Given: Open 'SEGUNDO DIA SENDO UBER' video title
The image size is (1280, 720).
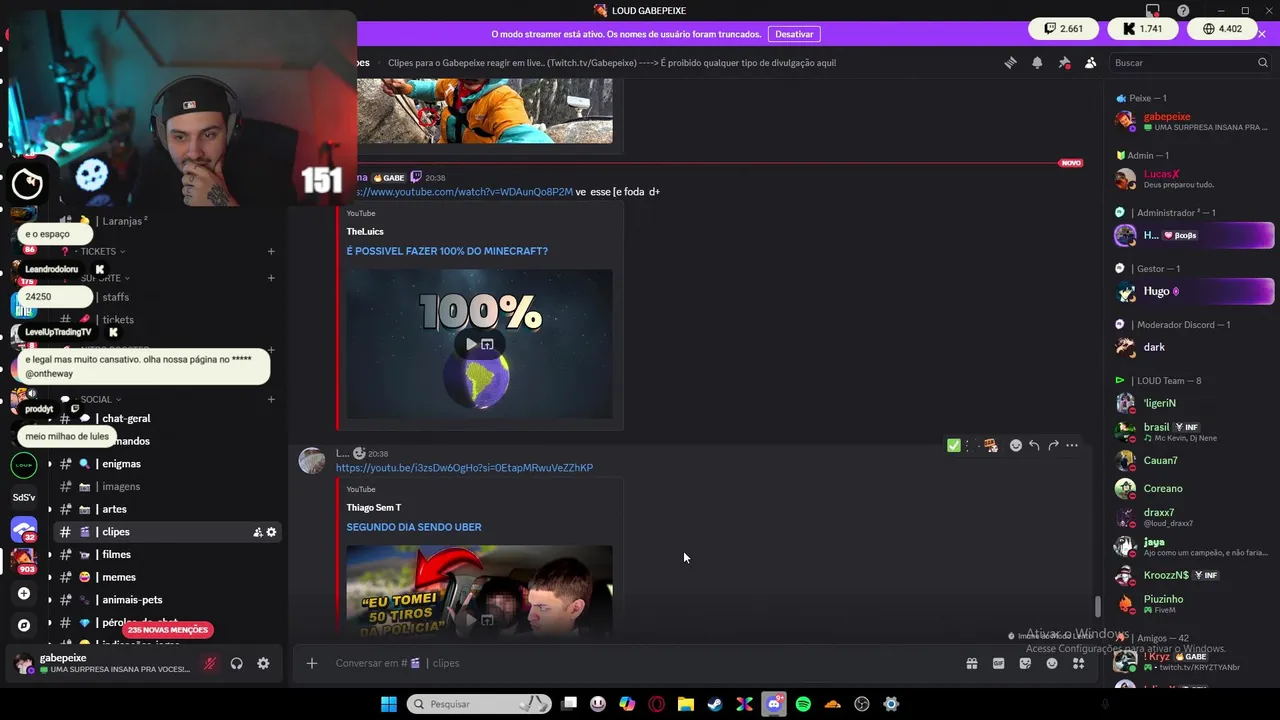Looking at the screenshot, I should (414, 527).
